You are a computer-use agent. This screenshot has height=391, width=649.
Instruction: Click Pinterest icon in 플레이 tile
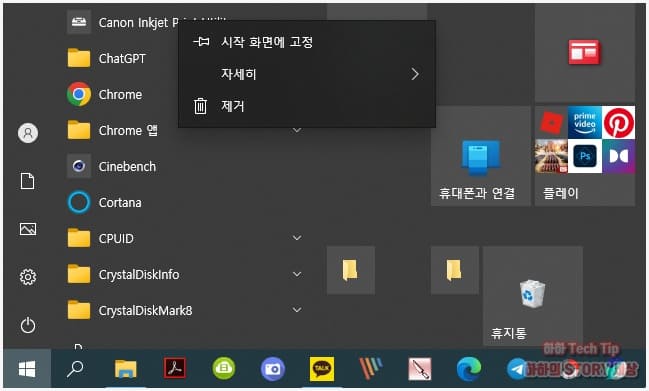coord(618,122)
